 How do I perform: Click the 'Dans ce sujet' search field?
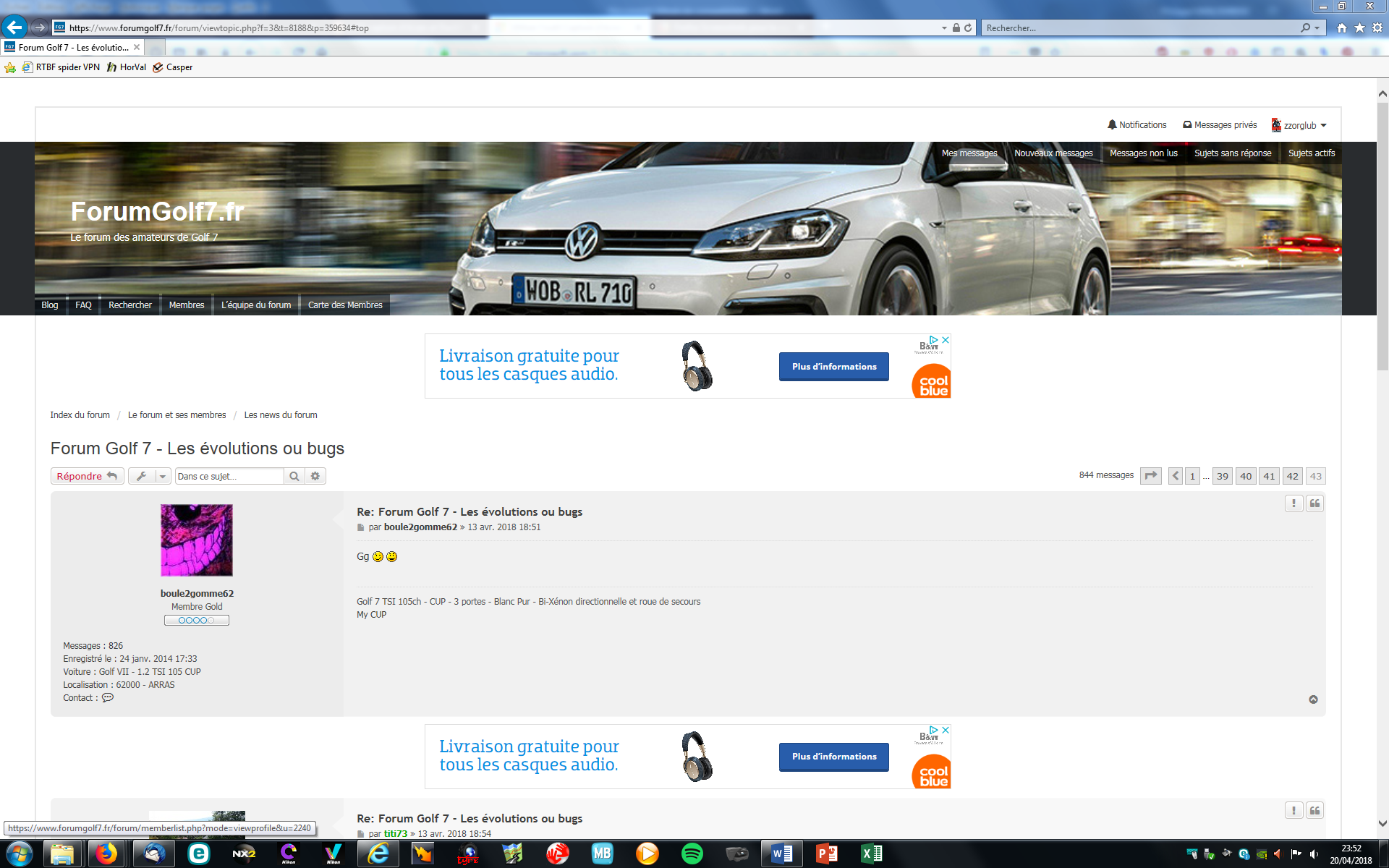(x=229, y=476)
